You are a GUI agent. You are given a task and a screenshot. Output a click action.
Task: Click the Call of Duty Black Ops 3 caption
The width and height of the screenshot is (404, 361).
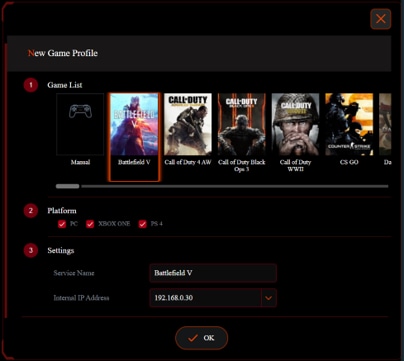point(242,166)
